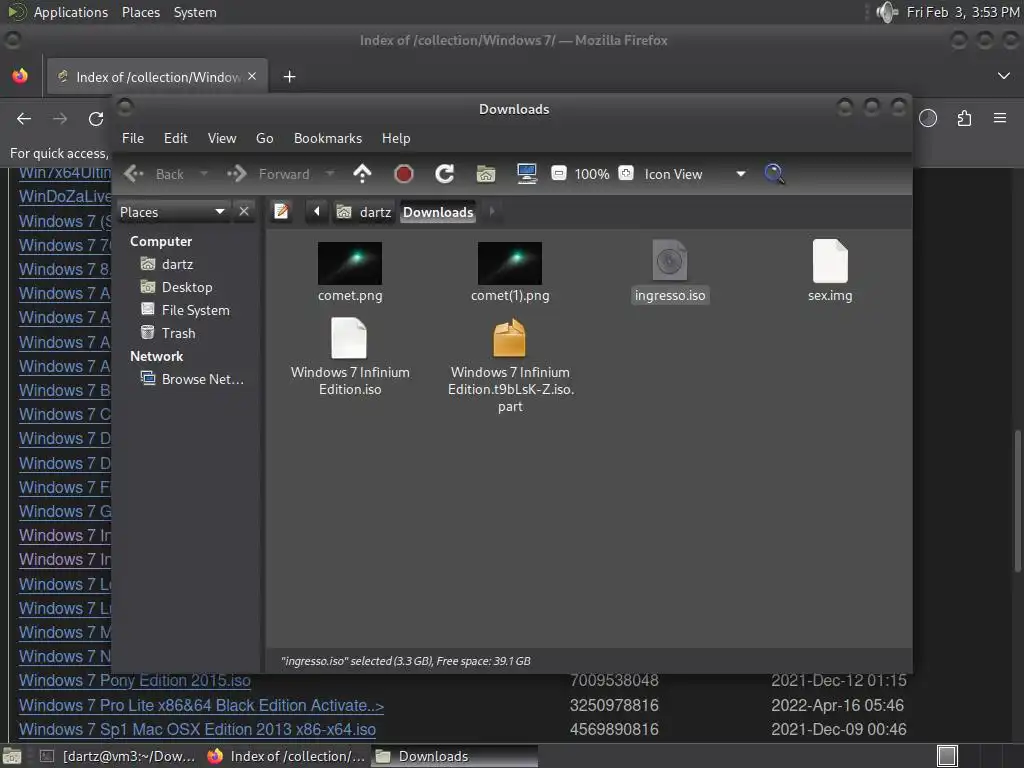Image resolution: width=1024 pixels, height=768 pixels.
Task: Click the show desktop icon
Action: pyautogui.click(x=12, y=756)
